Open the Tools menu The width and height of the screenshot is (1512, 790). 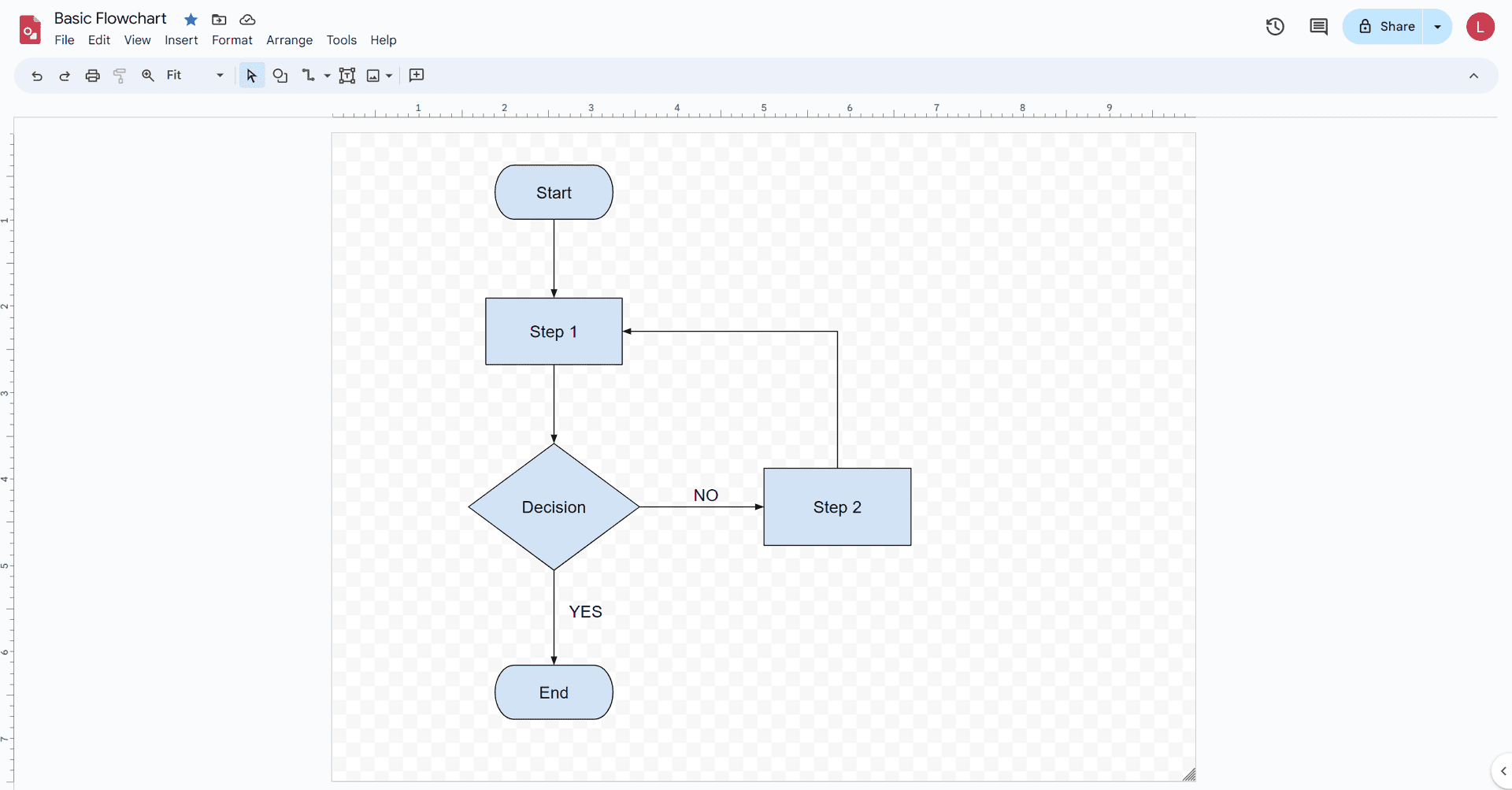(342, 40)
